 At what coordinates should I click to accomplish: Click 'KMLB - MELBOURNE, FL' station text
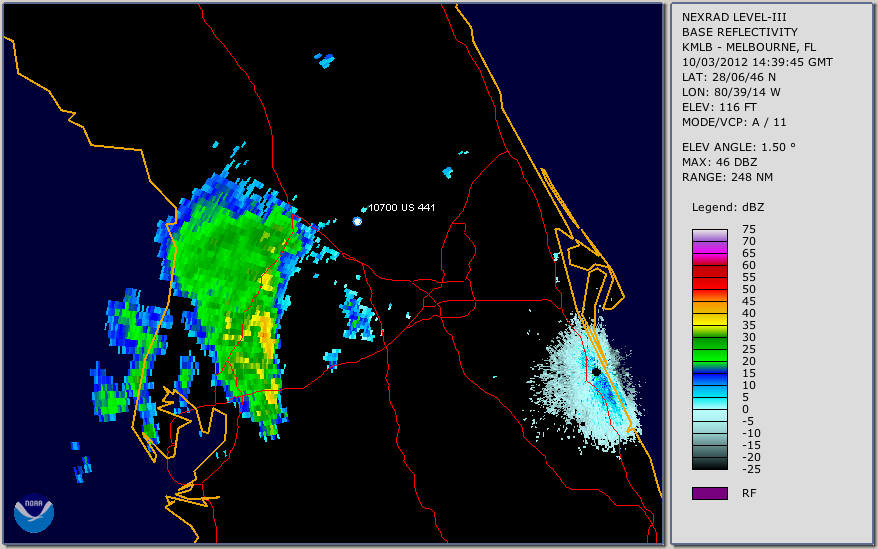coord(749,47)
